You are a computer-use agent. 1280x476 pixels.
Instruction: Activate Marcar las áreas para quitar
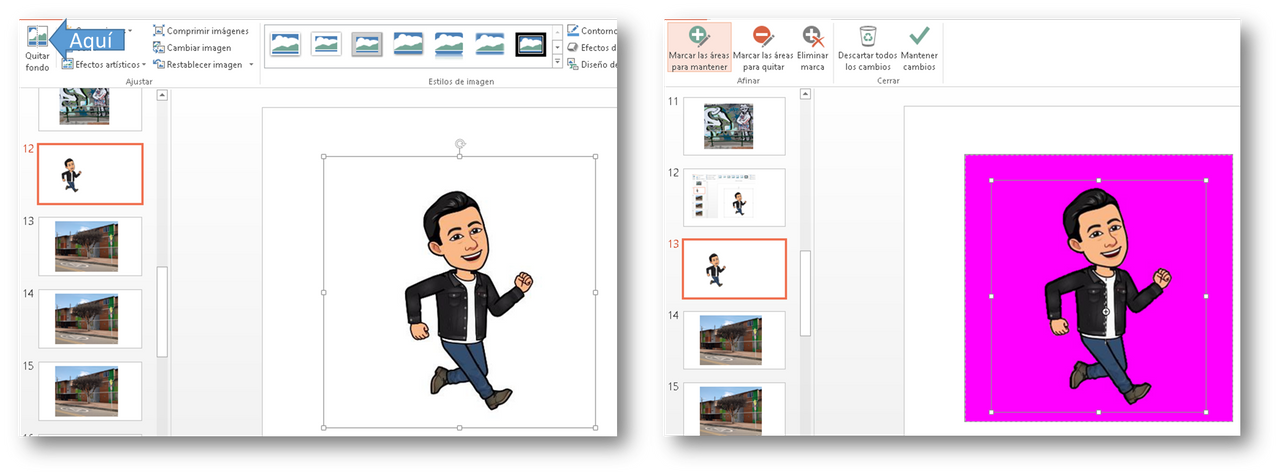click(763, 48)
